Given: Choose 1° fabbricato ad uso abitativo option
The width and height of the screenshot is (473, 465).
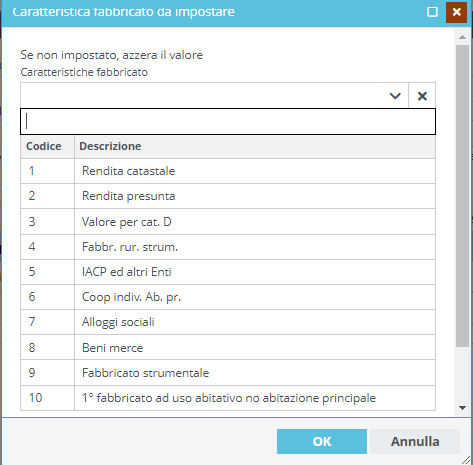Looking at the screenshot, I should coord(228,398).
